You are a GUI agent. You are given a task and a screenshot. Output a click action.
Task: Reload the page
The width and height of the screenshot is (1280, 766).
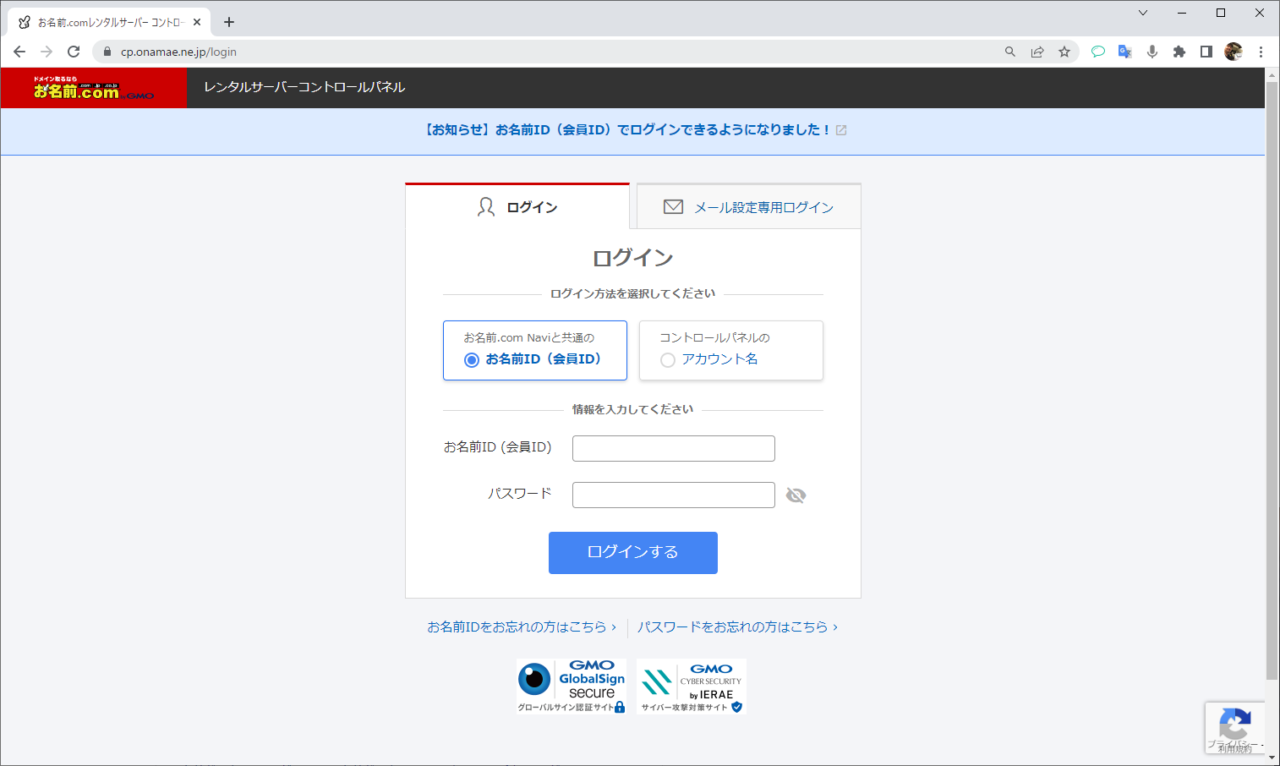(73, 52)
